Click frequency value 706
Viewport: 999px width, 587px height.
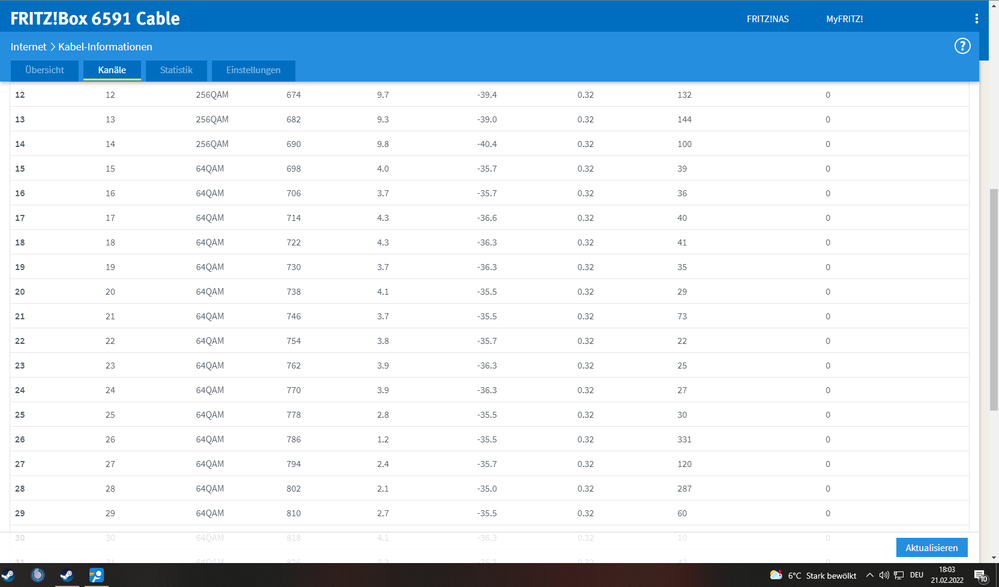coord(294,193)
